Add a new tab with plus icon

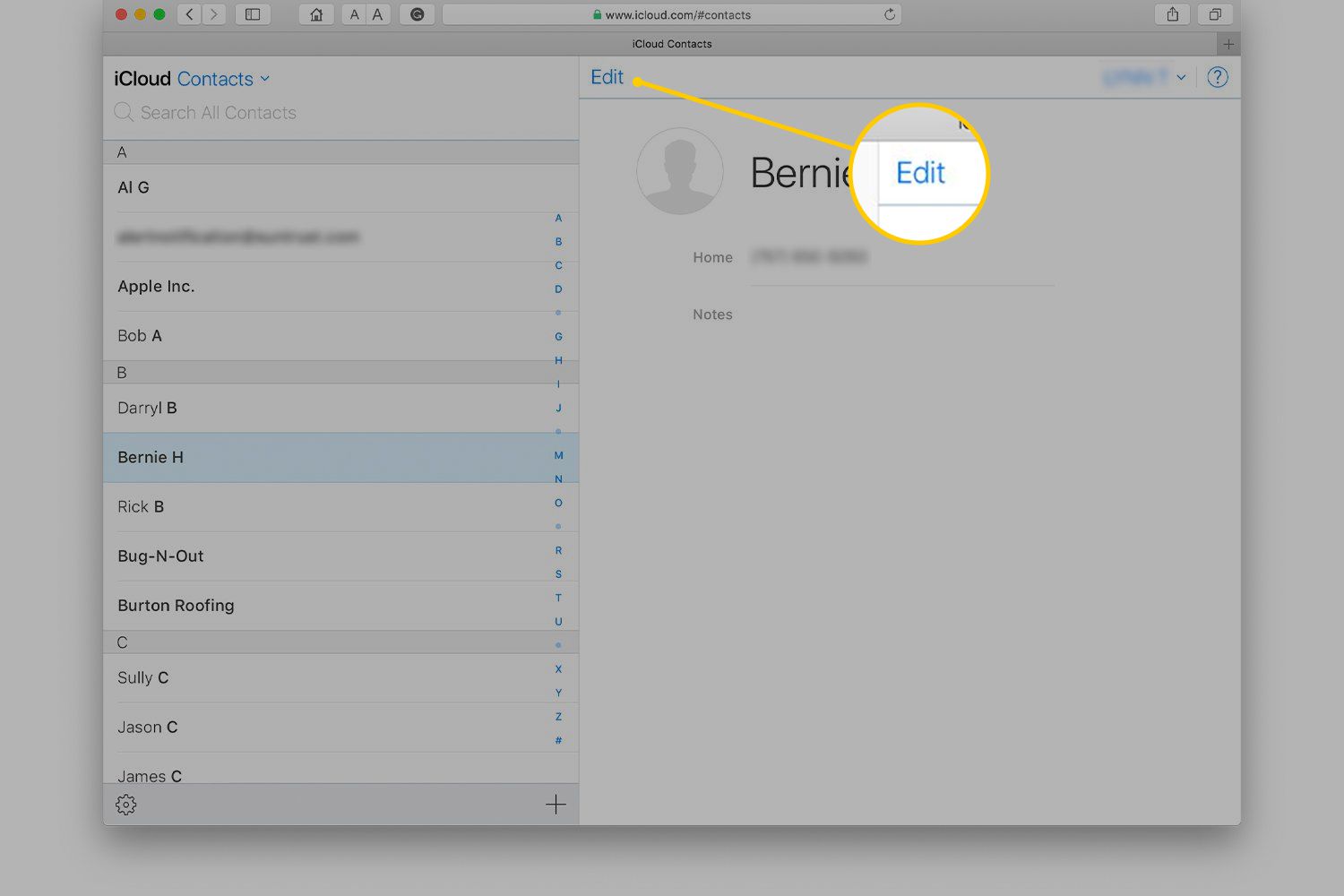[1228, 44]
